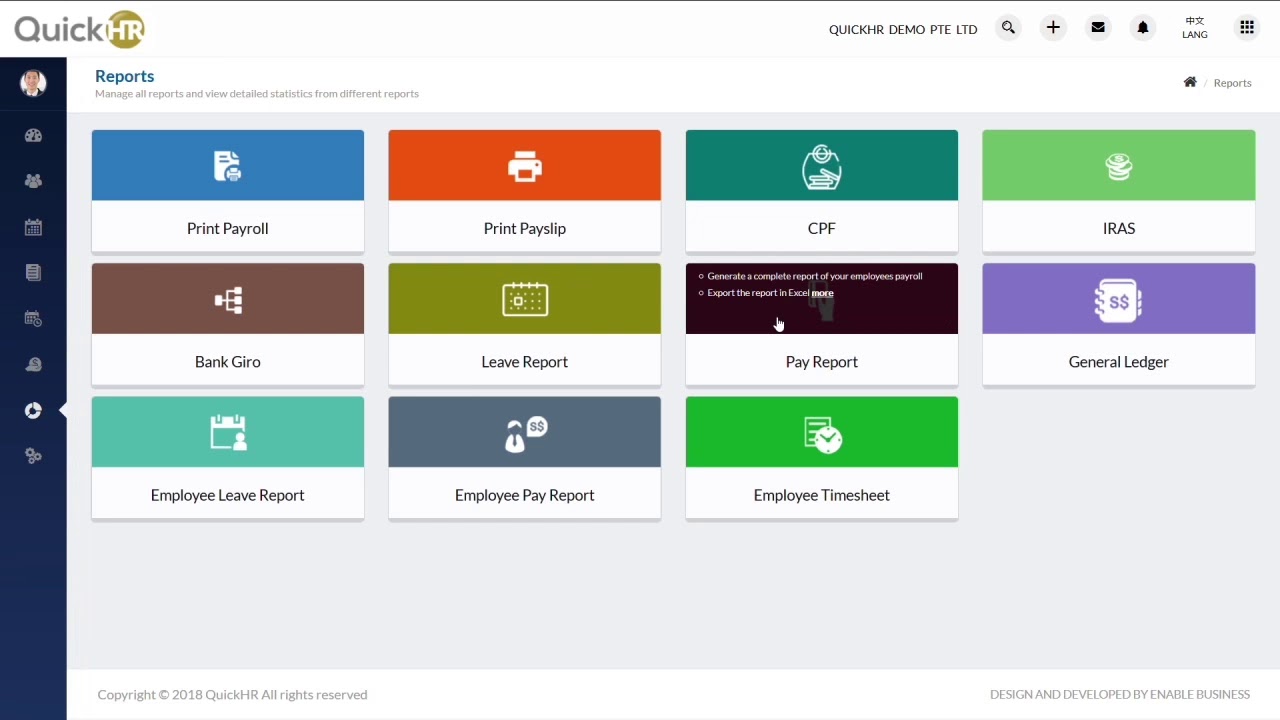The height and width of the screenshot is (720, 1280).
Task: Open document list icon in sidebar
Action: pyautogui.click(x=33, y=272)
